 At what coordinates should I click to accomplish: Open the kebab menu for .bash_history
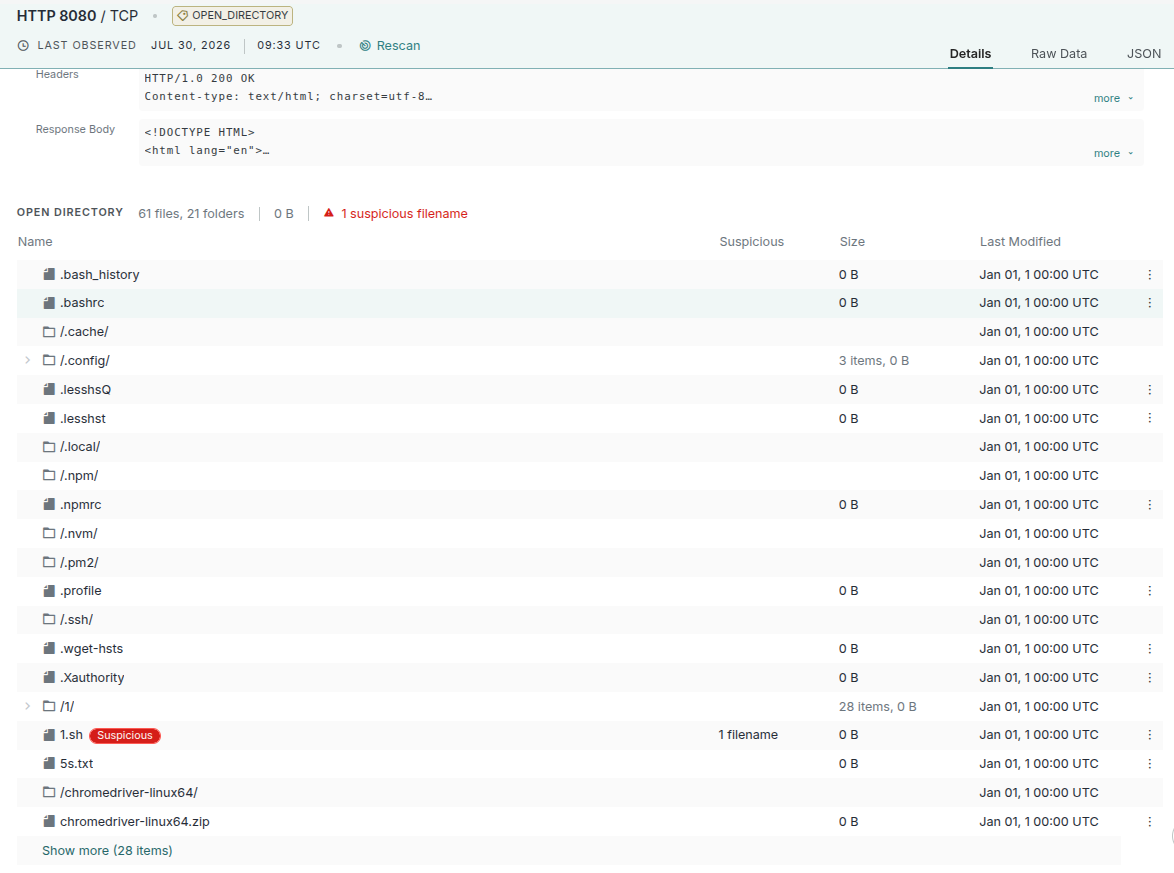pos(1149,275)
